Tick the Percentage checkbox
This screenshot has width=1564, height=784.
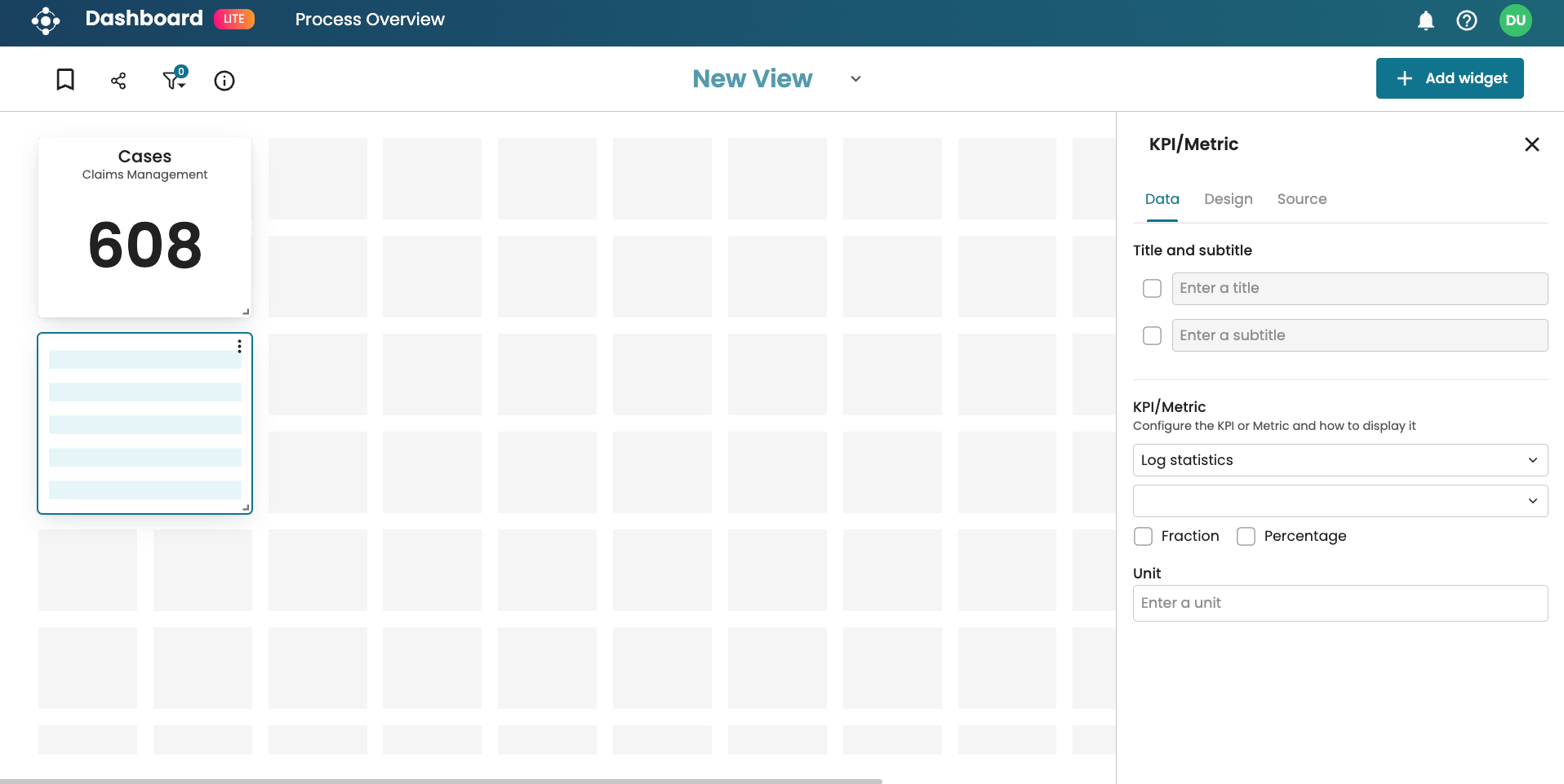[1246, 537]
